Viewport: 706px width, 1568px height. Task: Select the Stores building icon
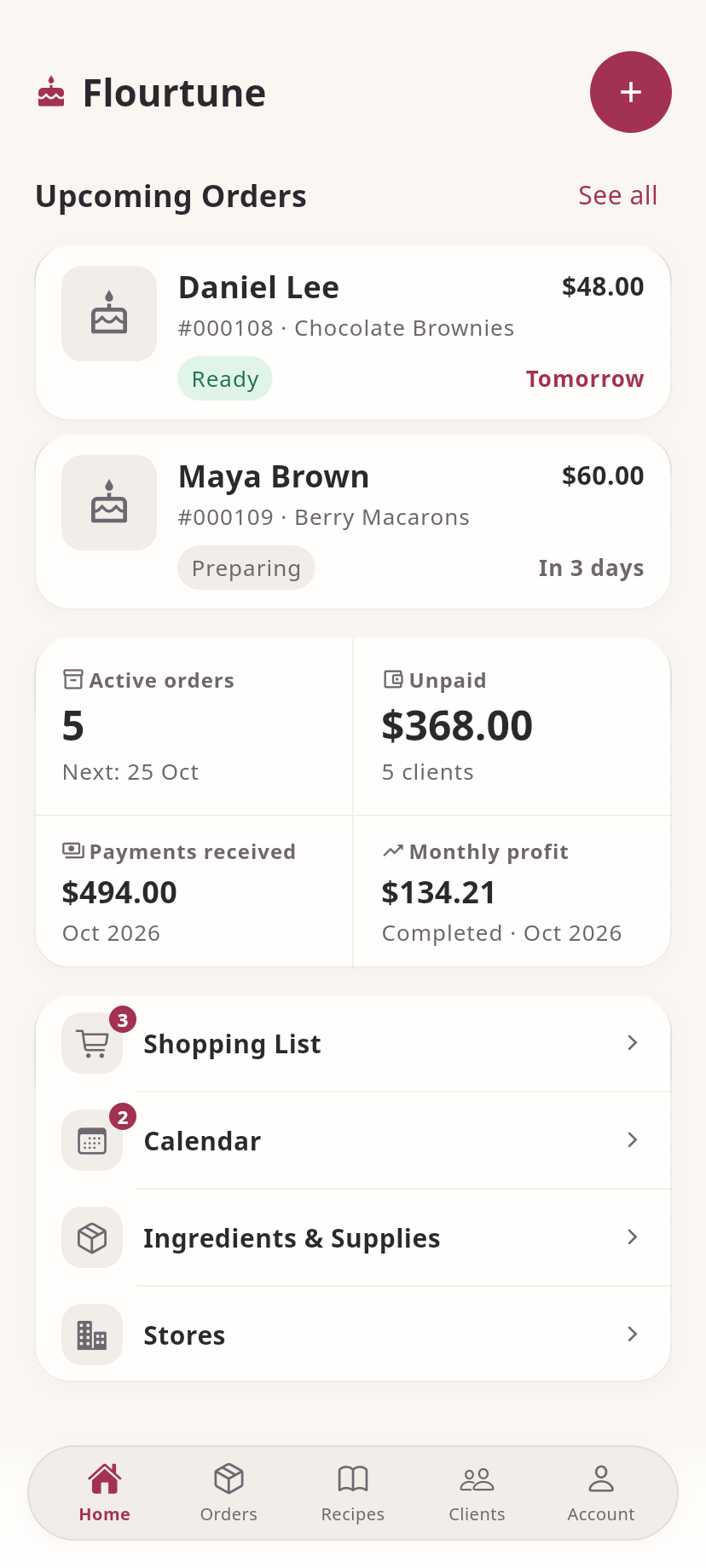click(92, 1335)
